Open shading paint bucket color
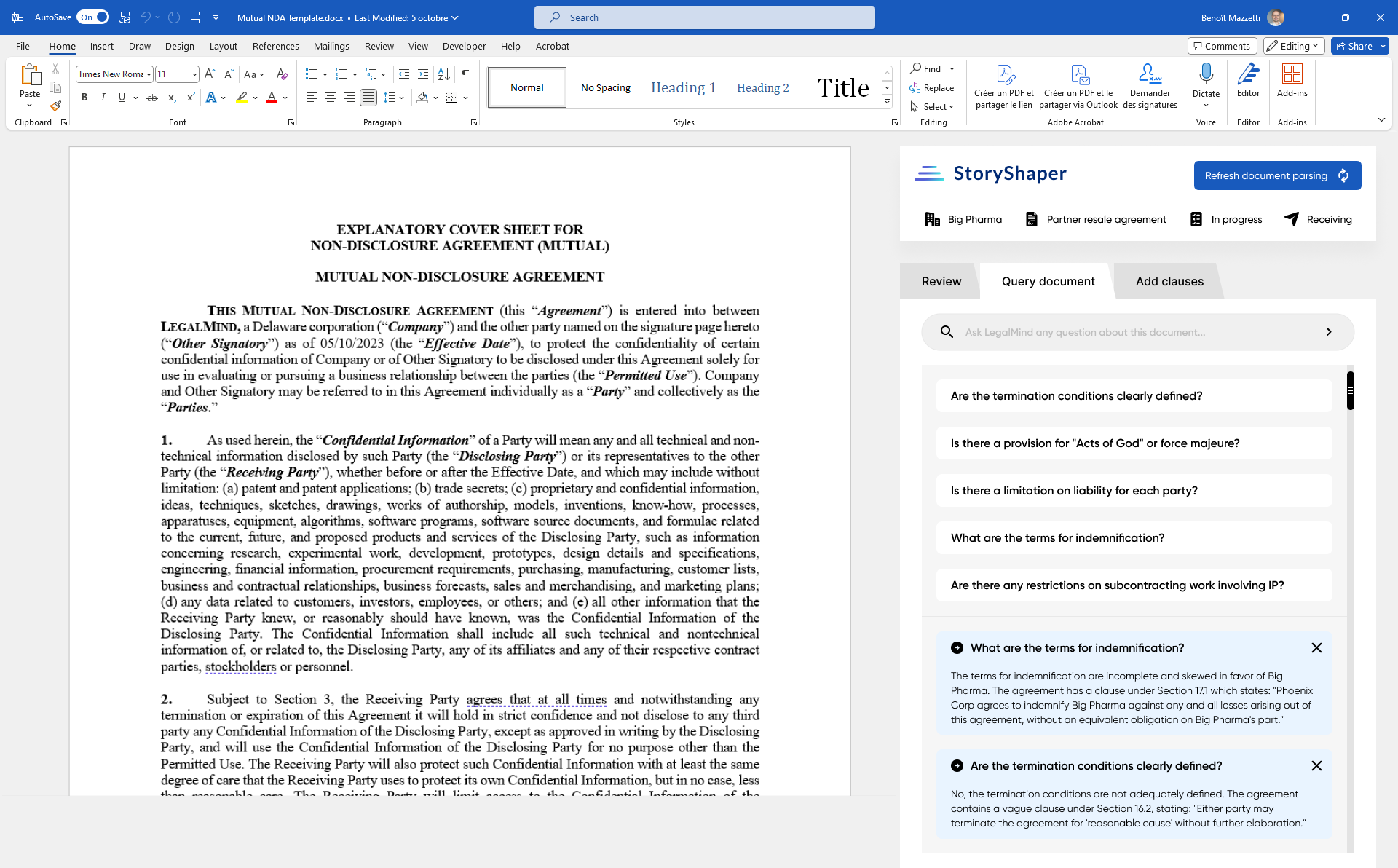This screenshot has height=868, width=1398. (x=422, y=98)
